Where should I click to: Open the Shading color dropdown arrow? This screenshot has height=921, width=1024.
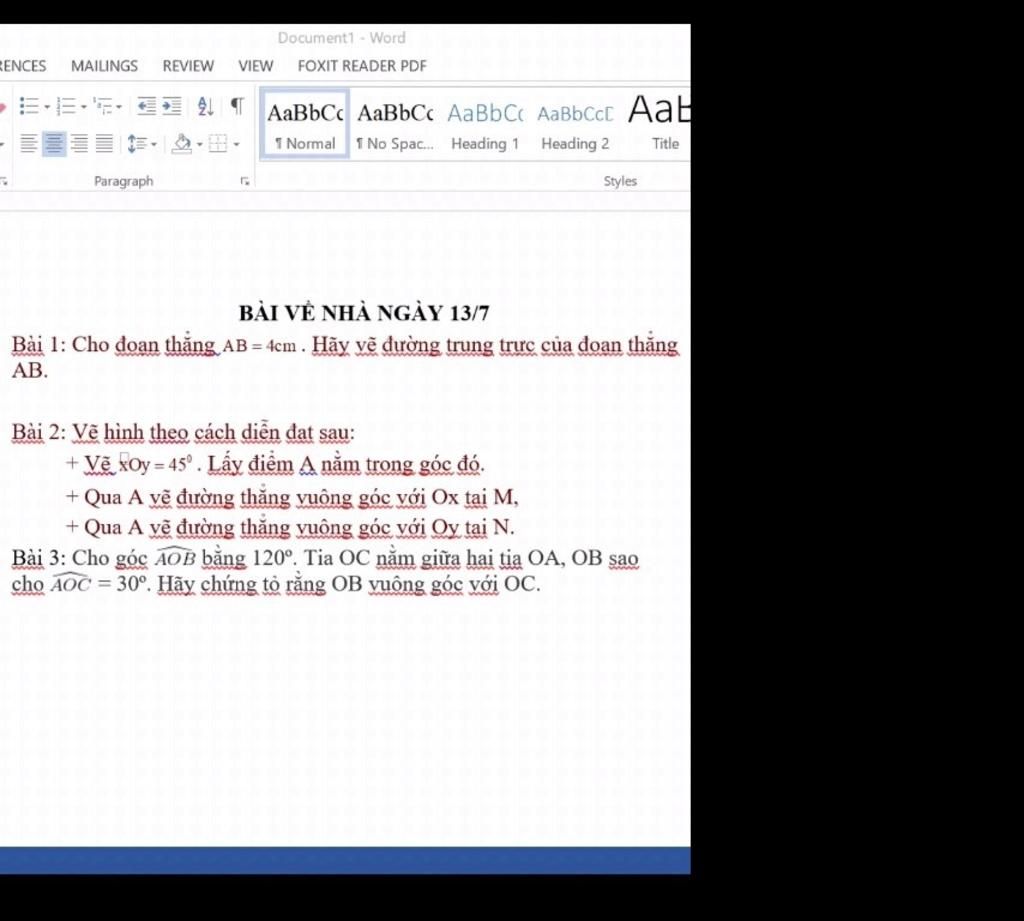[x=200, y=144]
